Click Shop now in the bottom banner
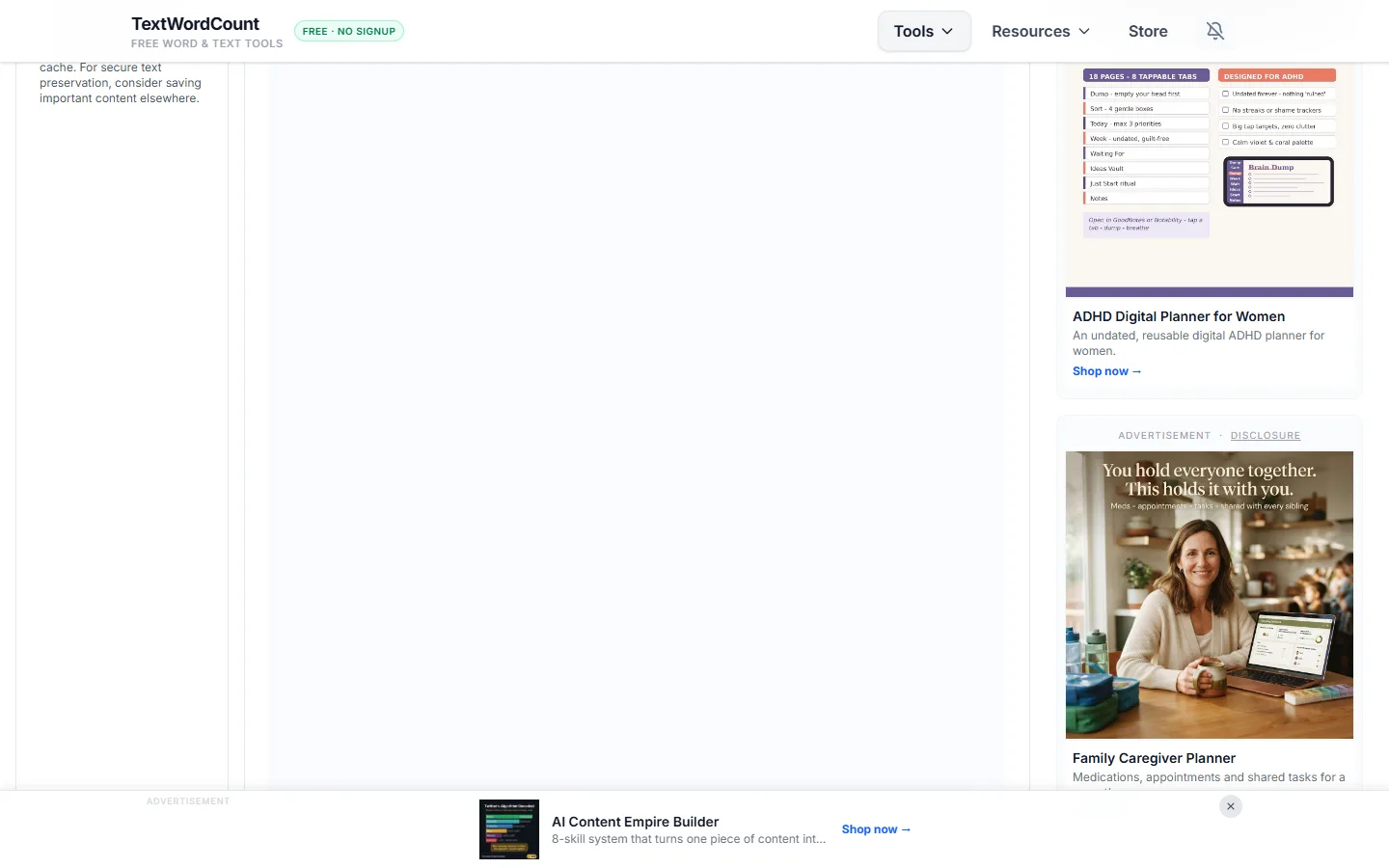Image resolution: width=1389 pixels, height=868 pixels. click(x=876, y=829)
